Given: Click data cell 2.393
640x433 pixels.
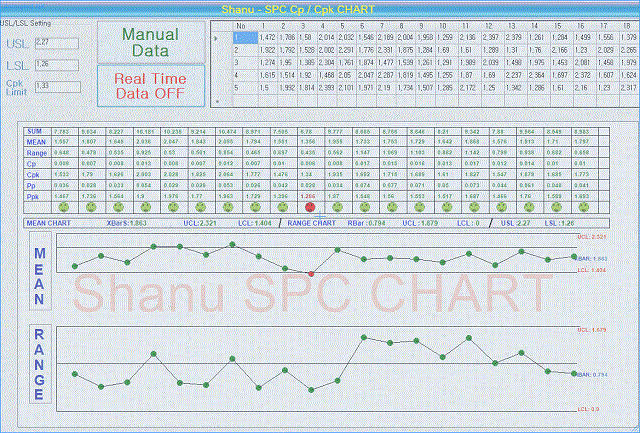Looking at the screenshot, I should tap(327, 88).
